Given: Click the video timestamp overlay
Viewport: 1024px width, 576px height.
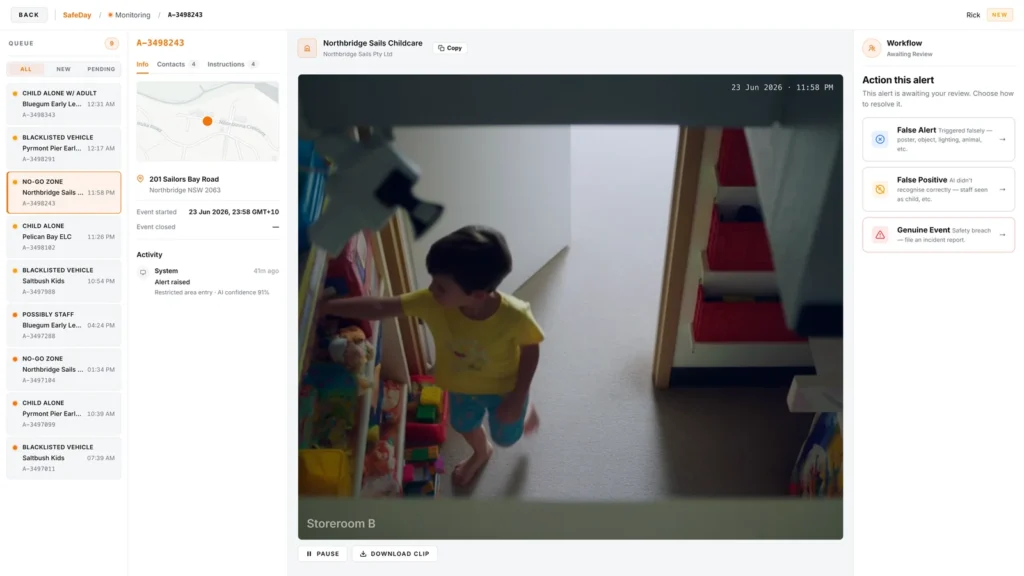Looking at the screenshot, I should point(782,88).
